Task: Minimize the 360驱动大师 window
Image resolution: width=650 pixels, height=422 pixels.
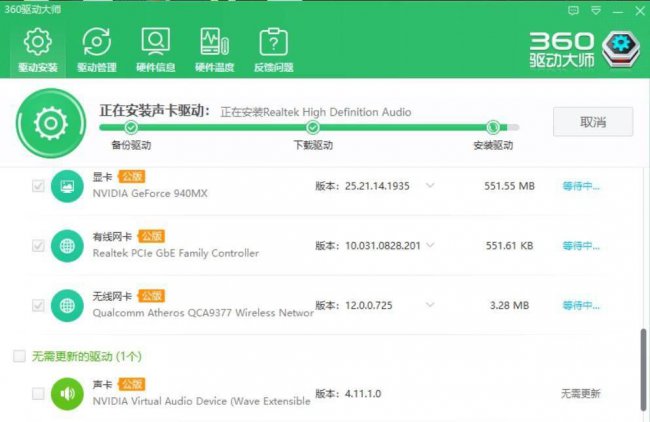Action: click(618, 12)
